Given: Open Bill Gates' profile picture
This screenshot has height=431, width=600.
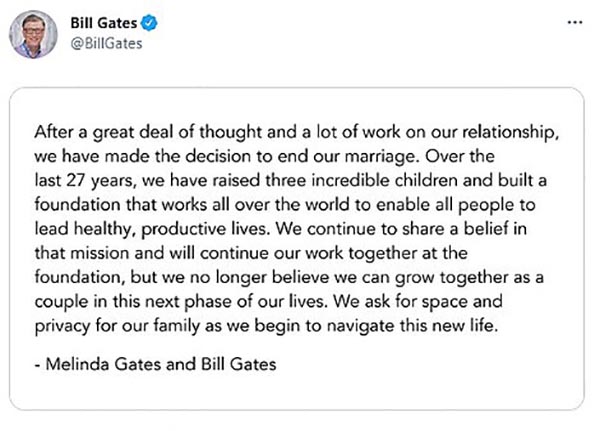Looking at the screenshot, I should tap(34, 35).
